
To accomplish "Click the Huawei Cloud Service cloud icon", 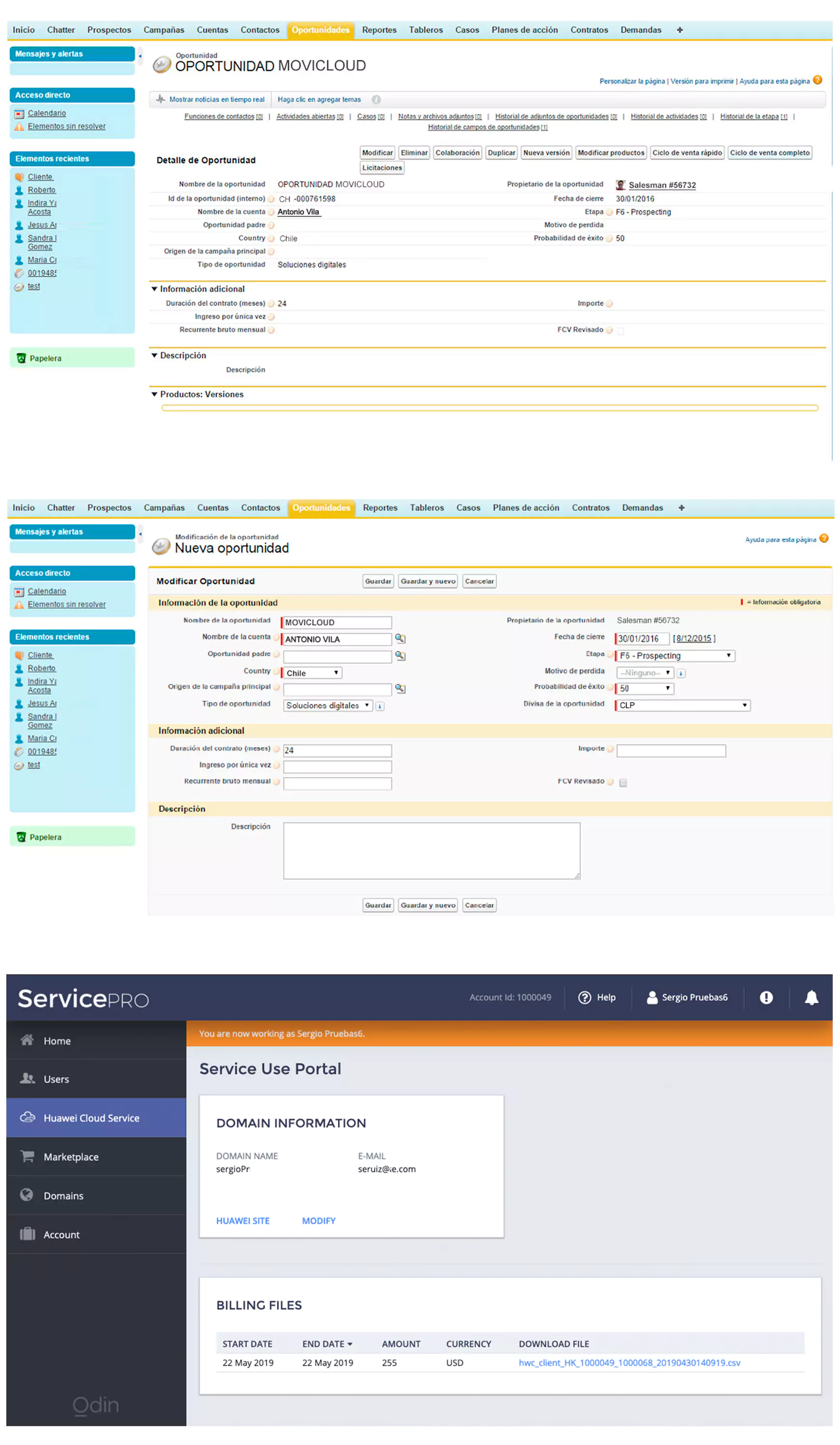I will tap(27, 1117).
